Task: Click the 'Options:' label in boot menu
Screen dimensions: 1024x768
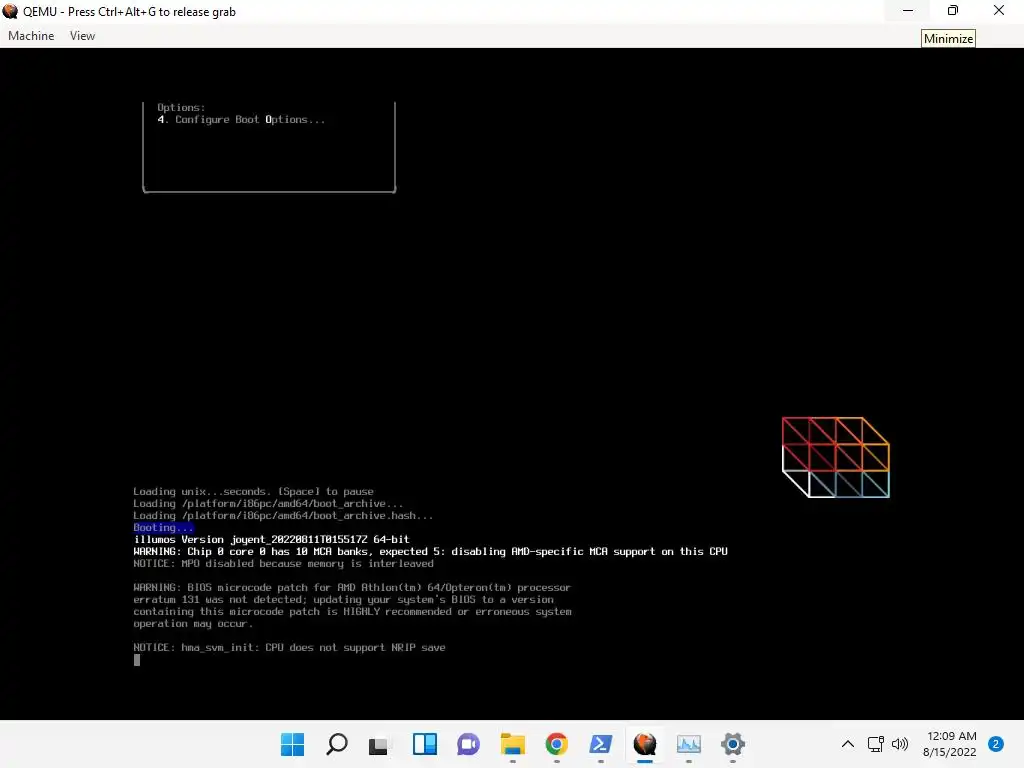Action: click(x=181, y=108)
